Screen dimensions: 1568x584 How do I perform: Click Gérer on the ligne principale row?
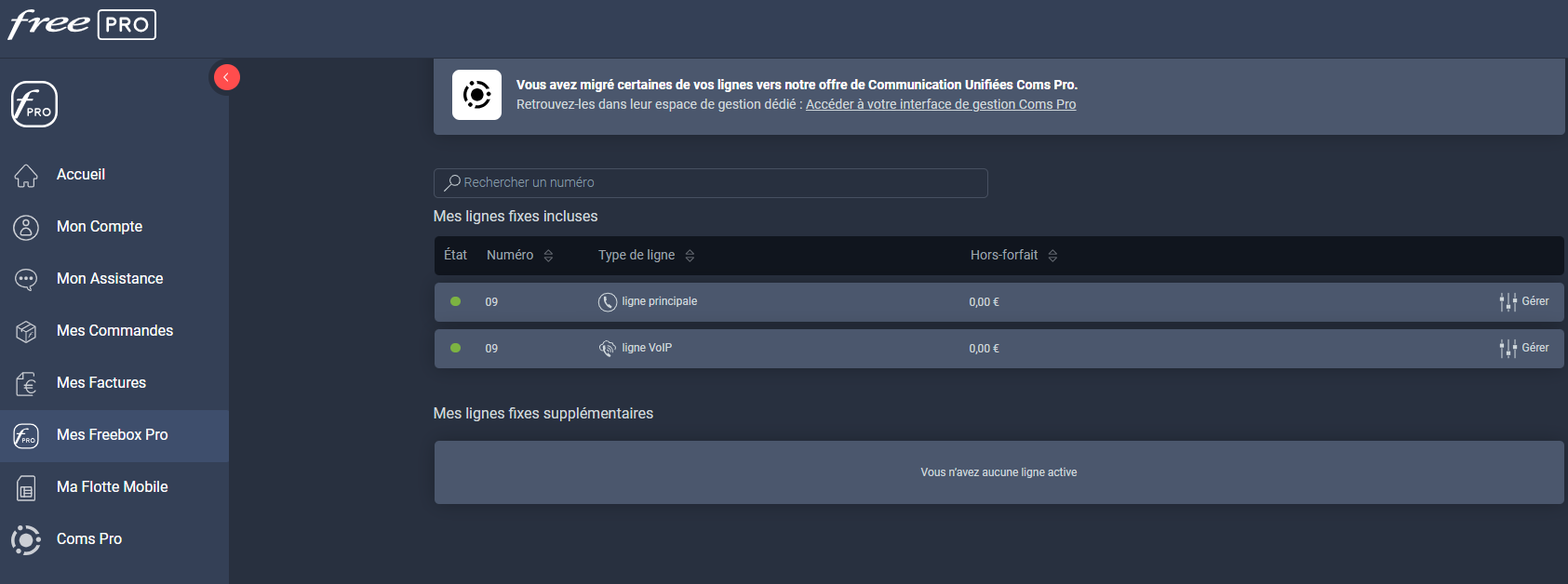[1535, 301]
